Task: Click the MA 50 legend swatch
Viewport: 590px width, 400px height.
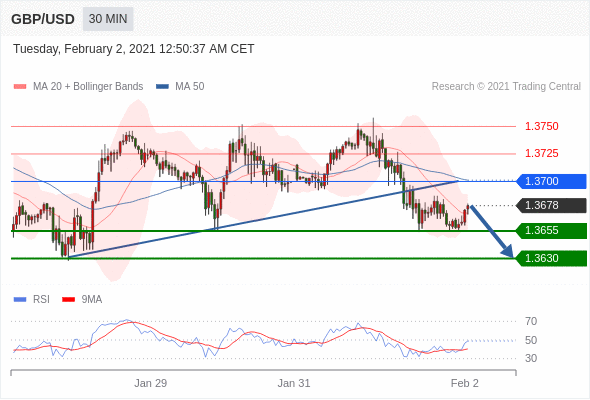Action: (x=162, y=87)
